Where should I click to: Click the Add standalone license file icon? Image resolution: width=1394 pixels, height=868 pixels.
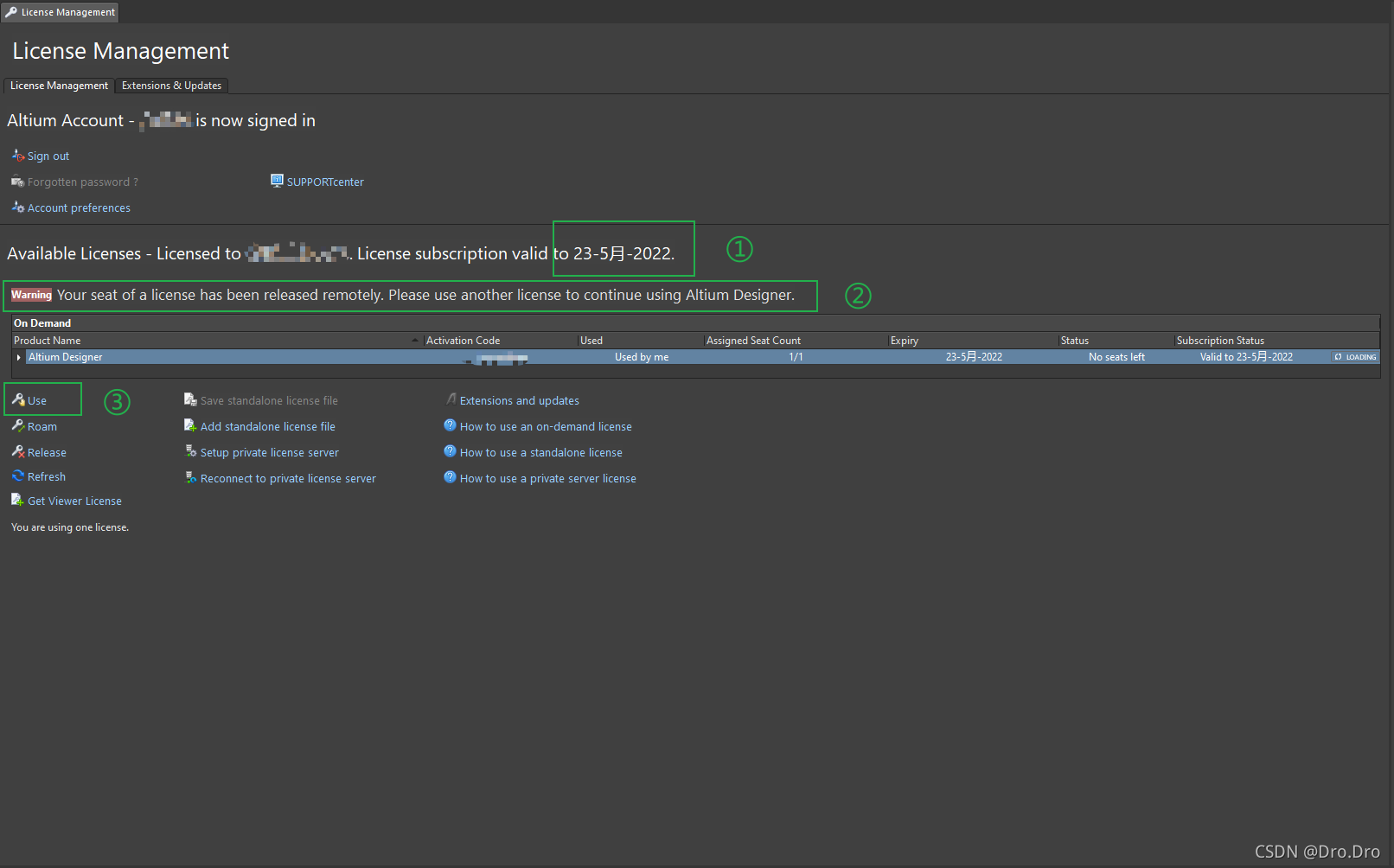coord(190,425)
